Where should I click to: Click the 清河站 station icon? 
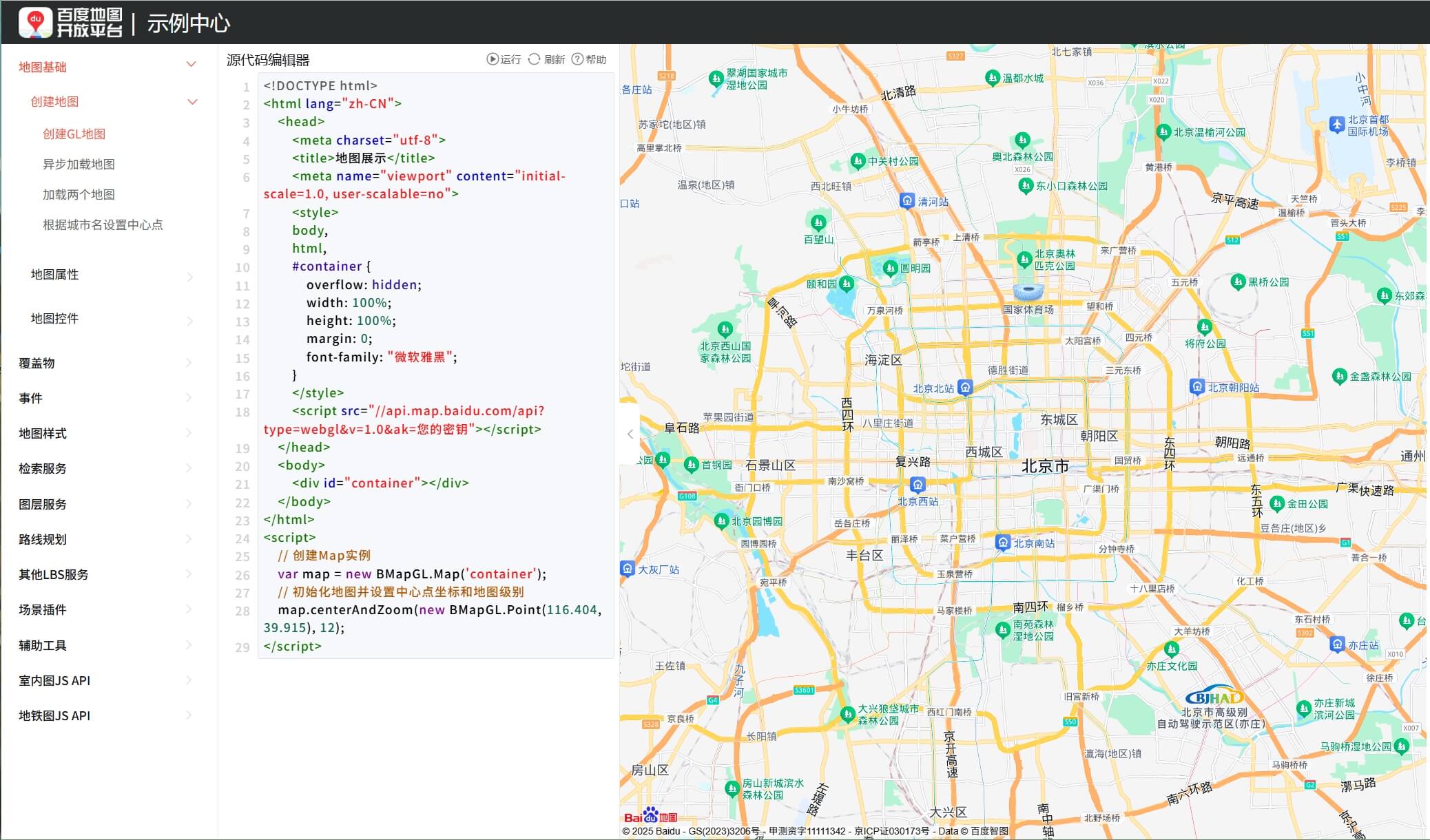[907, 200]
